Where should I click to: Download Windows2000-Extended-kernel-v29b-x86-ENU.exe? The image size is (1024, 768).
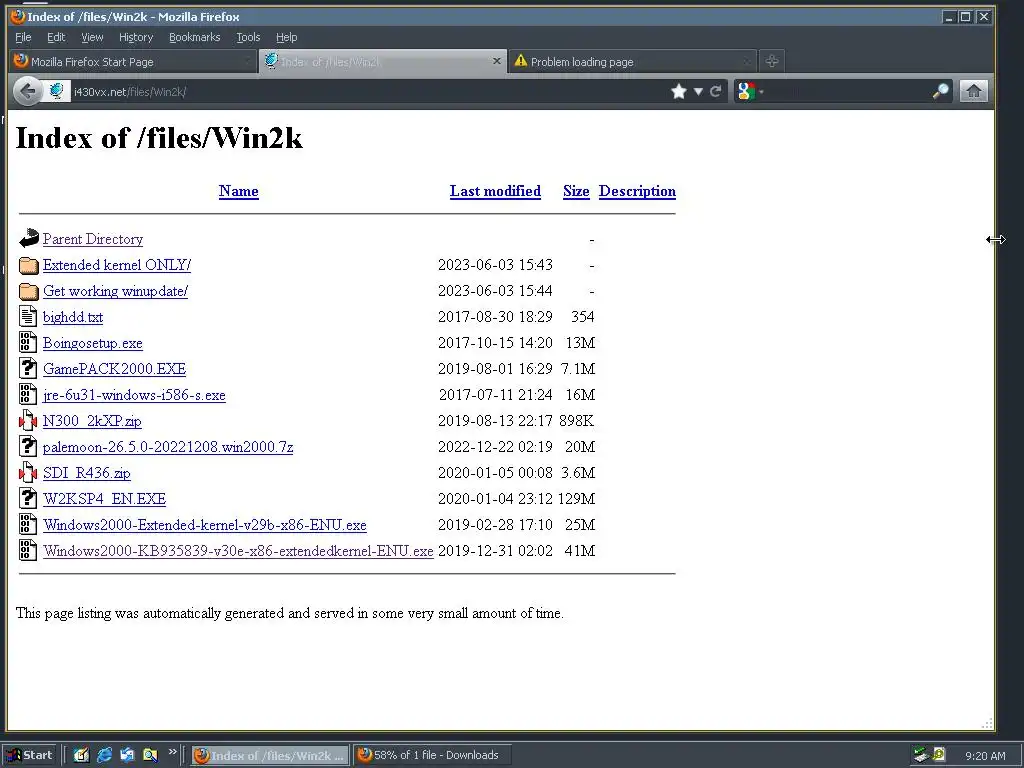coord(204,525)
